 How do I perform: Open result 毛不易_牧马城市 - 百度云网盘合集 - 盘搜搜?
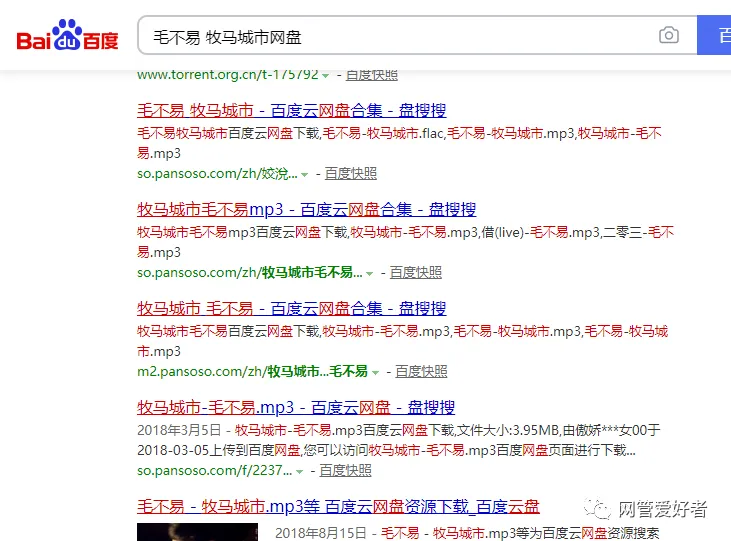[291, 111]
